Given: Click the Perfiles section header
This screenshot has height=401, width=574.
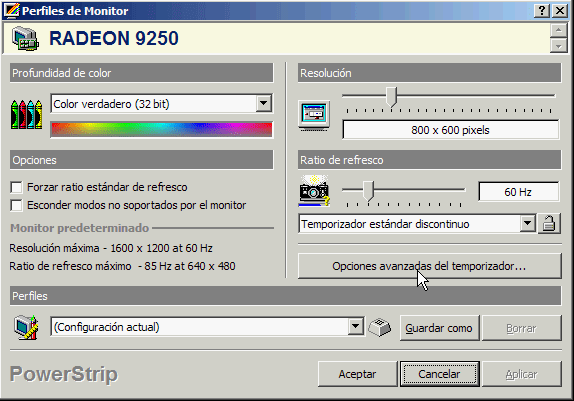Looking at the screenshot, I should (x=286, y=296).
